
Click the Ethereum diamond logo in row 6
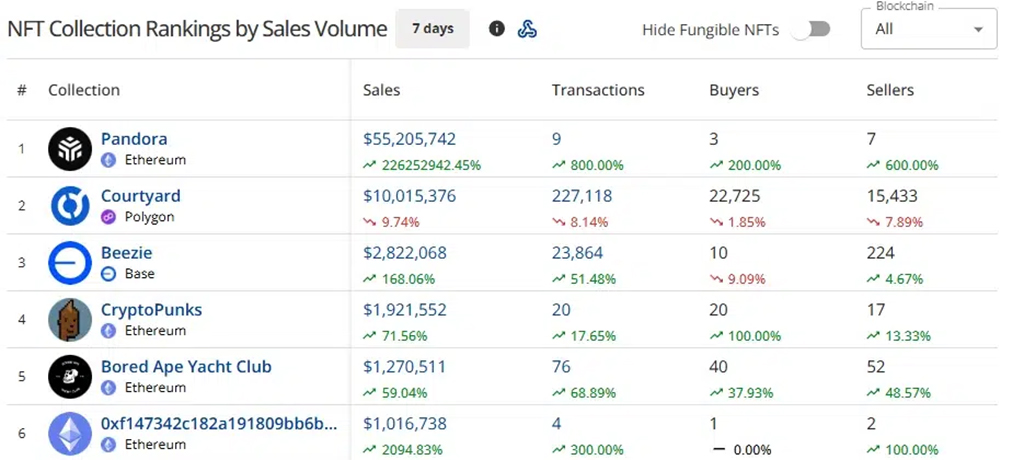[x=70, y=433]
